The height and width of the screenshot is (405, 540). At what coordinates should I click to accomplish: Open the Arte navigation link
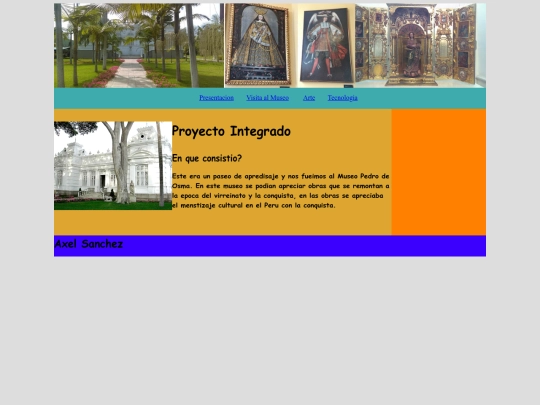pyautogui.click(x=309, y=98)
